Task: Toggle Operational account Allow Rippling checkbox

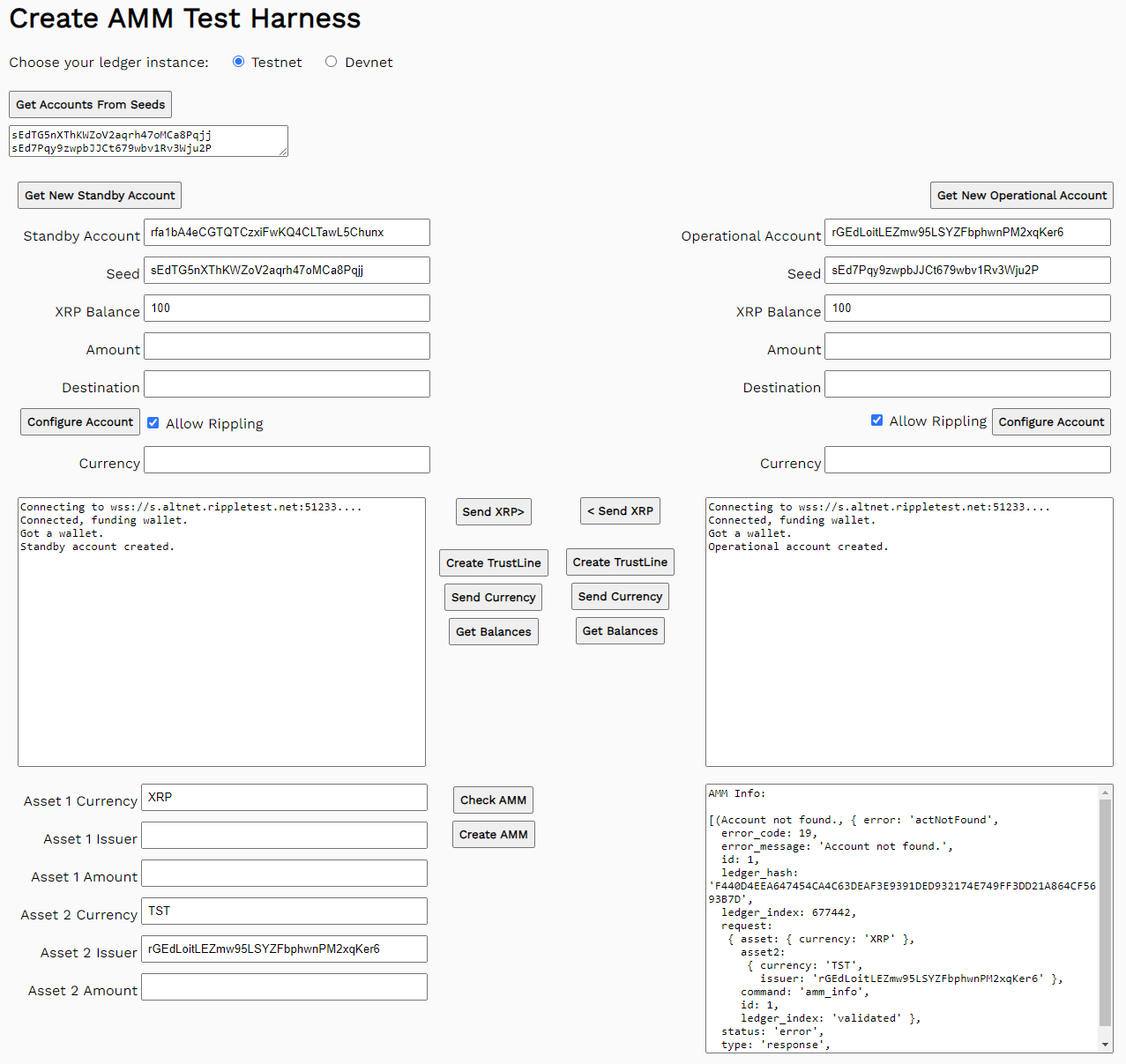Action: pyautogui.click(x=876, y=420)
